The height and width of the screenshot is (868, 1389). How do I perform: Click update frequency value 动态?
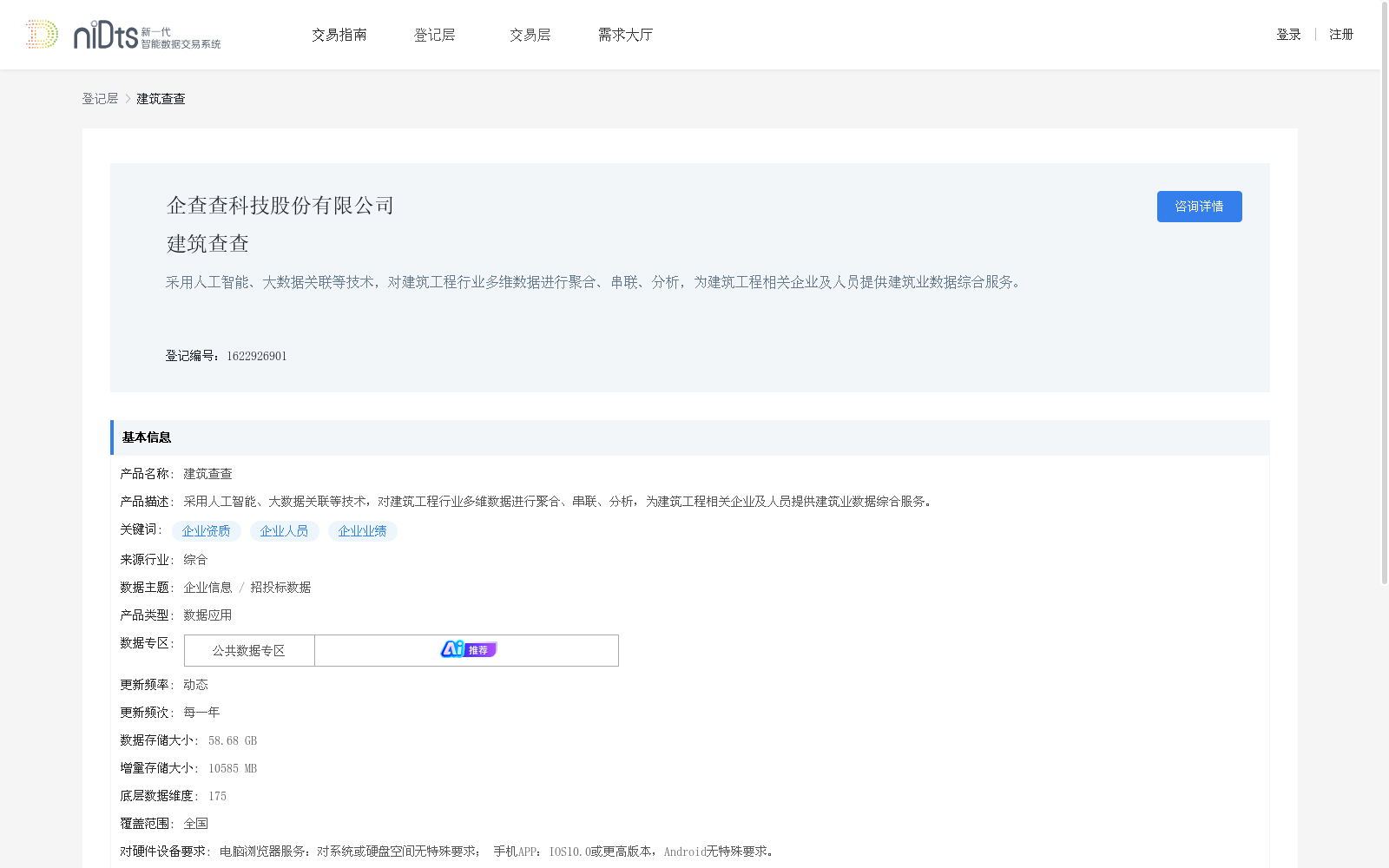coord(195,685)
